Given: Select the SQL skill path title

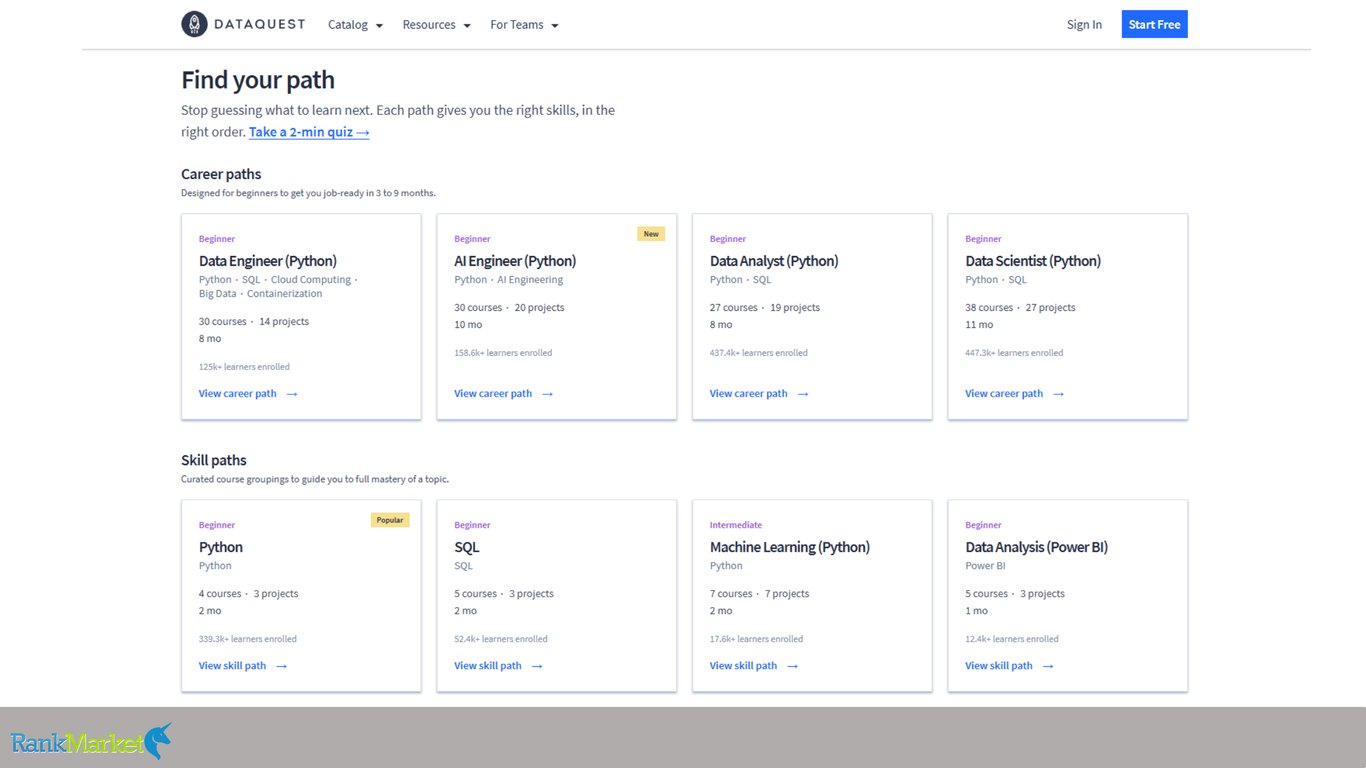Looking at the screenshot, I should click(467, 547).
